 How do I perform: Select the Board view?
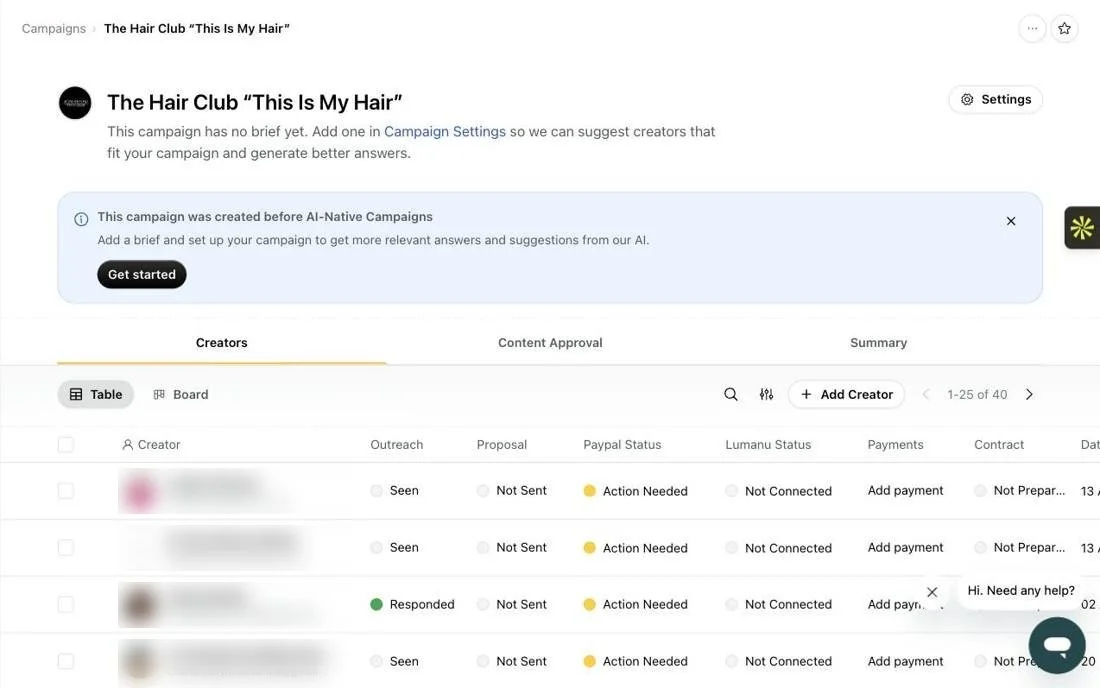[x=181, y=395]
